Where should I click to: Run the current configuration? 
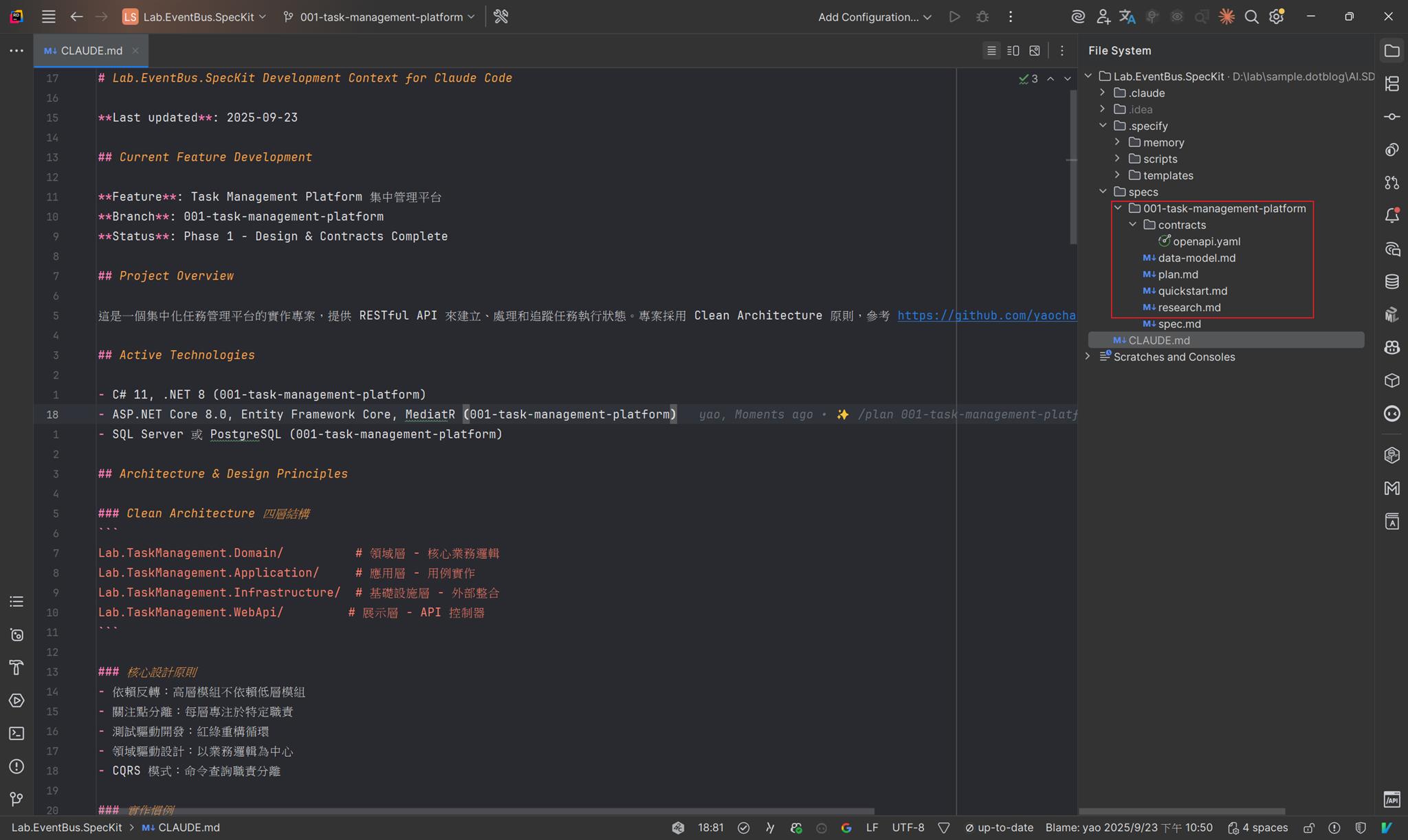pos(954,16)
